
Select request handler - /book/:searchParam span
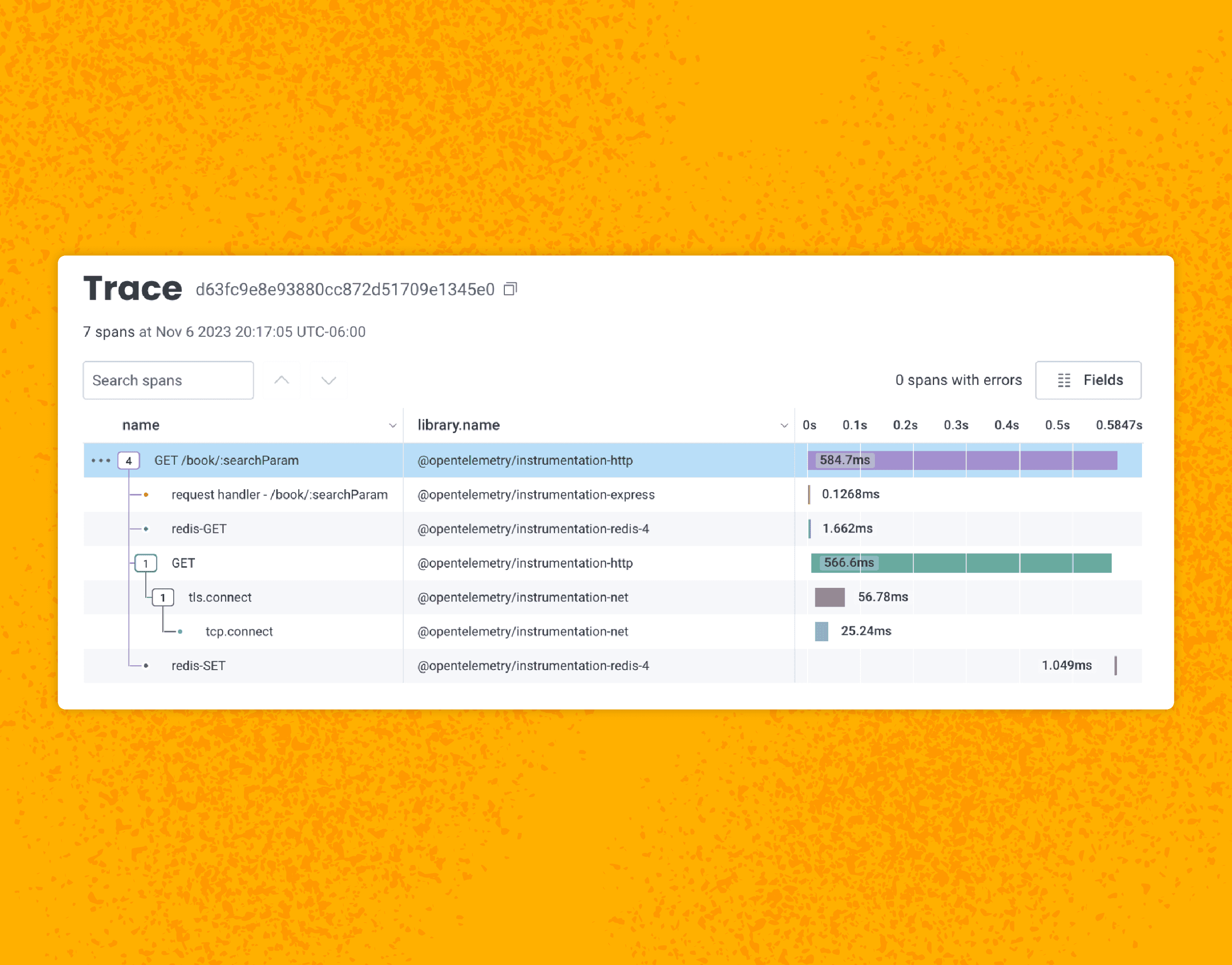279,495
